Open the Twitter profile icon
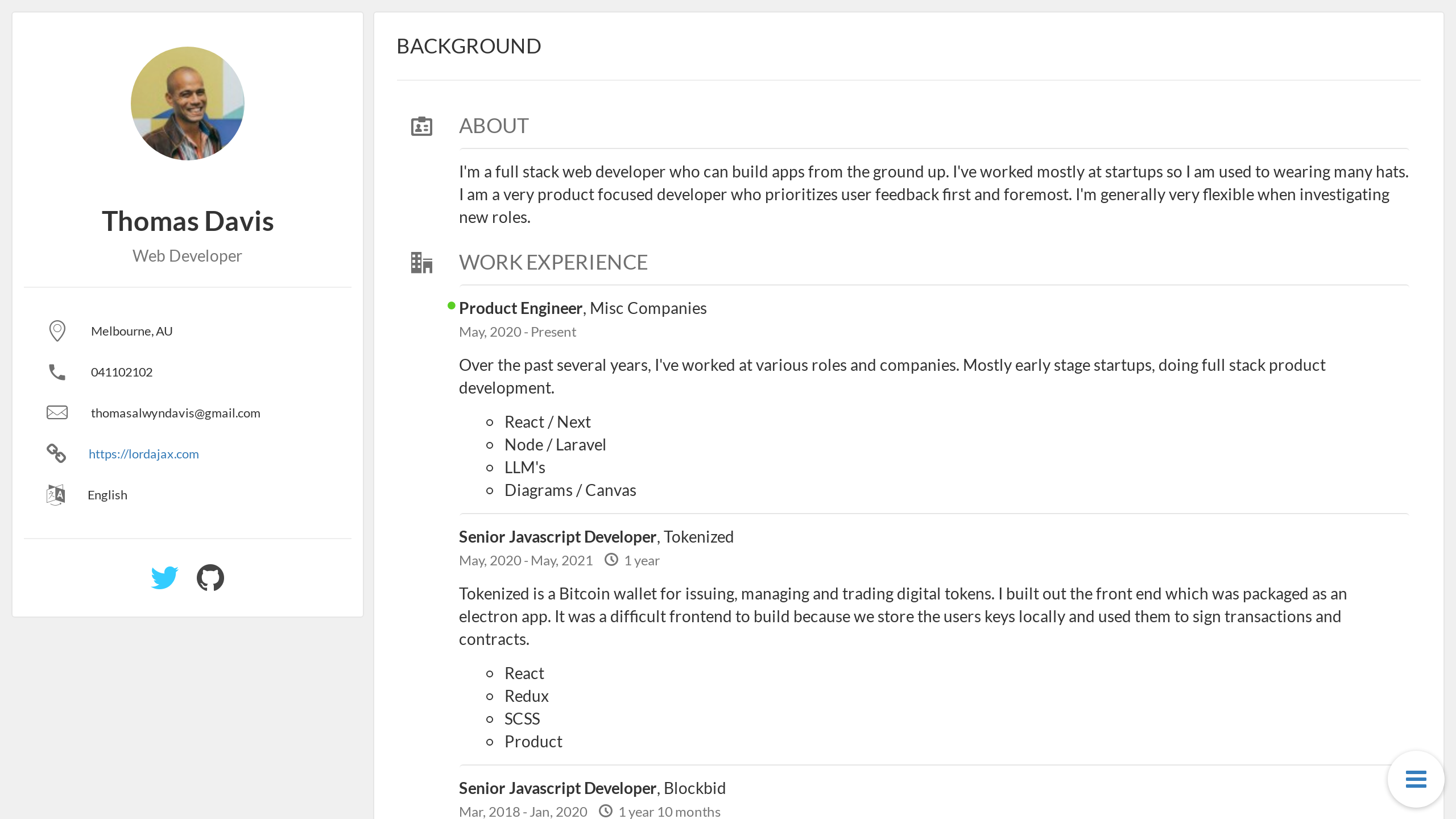This screenshot has height=819, width=1456. [x=164, y=578]
